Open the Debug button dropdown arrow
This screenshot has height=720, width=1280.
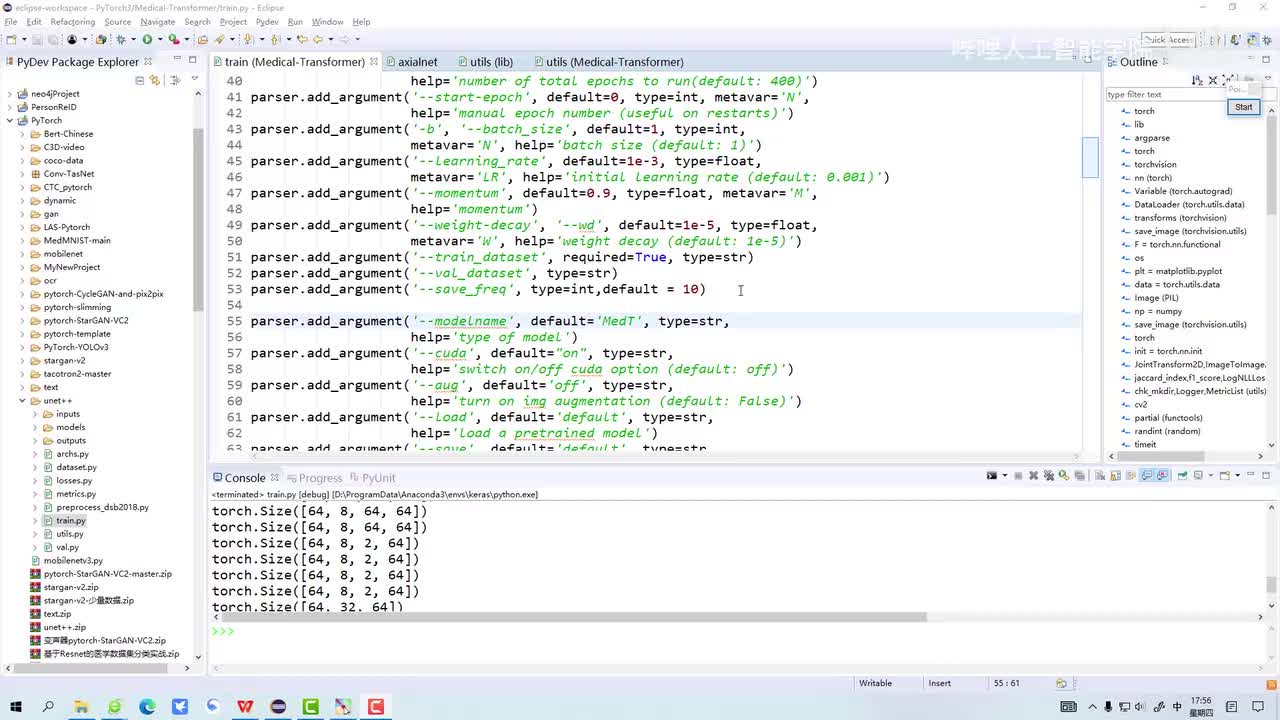[132, 40]
